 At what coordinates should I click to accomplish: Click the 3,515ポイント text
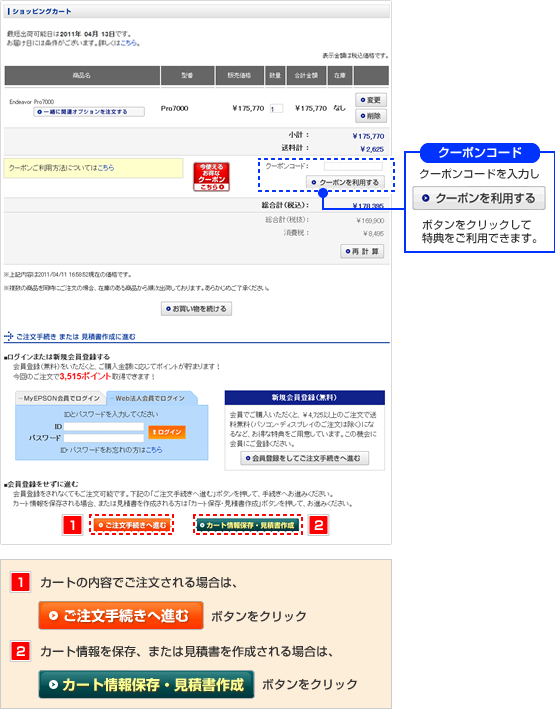coord(85,376)
